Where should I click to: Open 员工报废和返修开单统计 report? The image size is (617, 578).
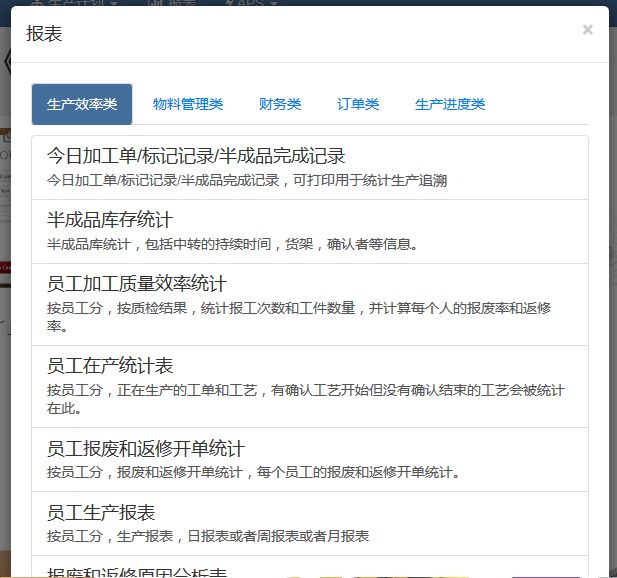click(146, 448)
